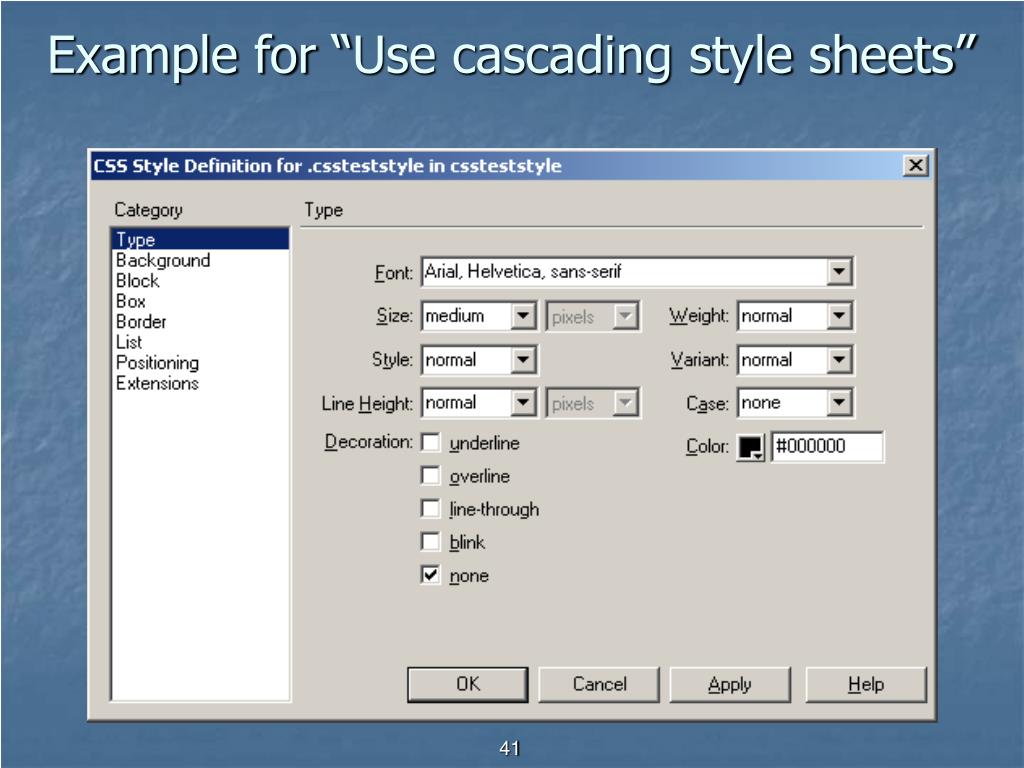Enable the underline decoration checkbox

[x=430, y=442]
